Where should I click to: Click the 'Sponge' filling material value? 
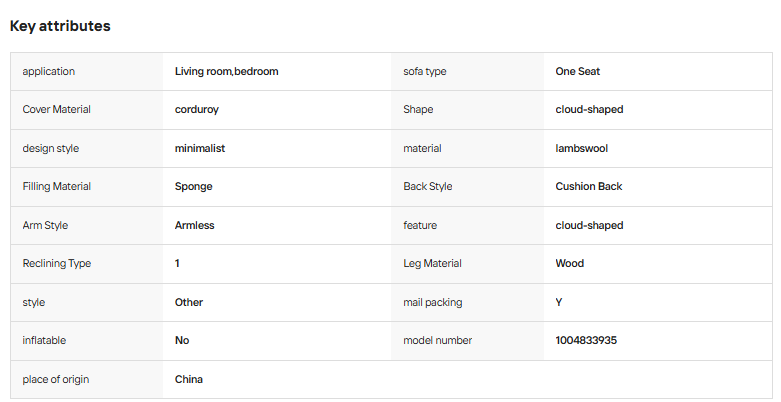coord(194,187)
